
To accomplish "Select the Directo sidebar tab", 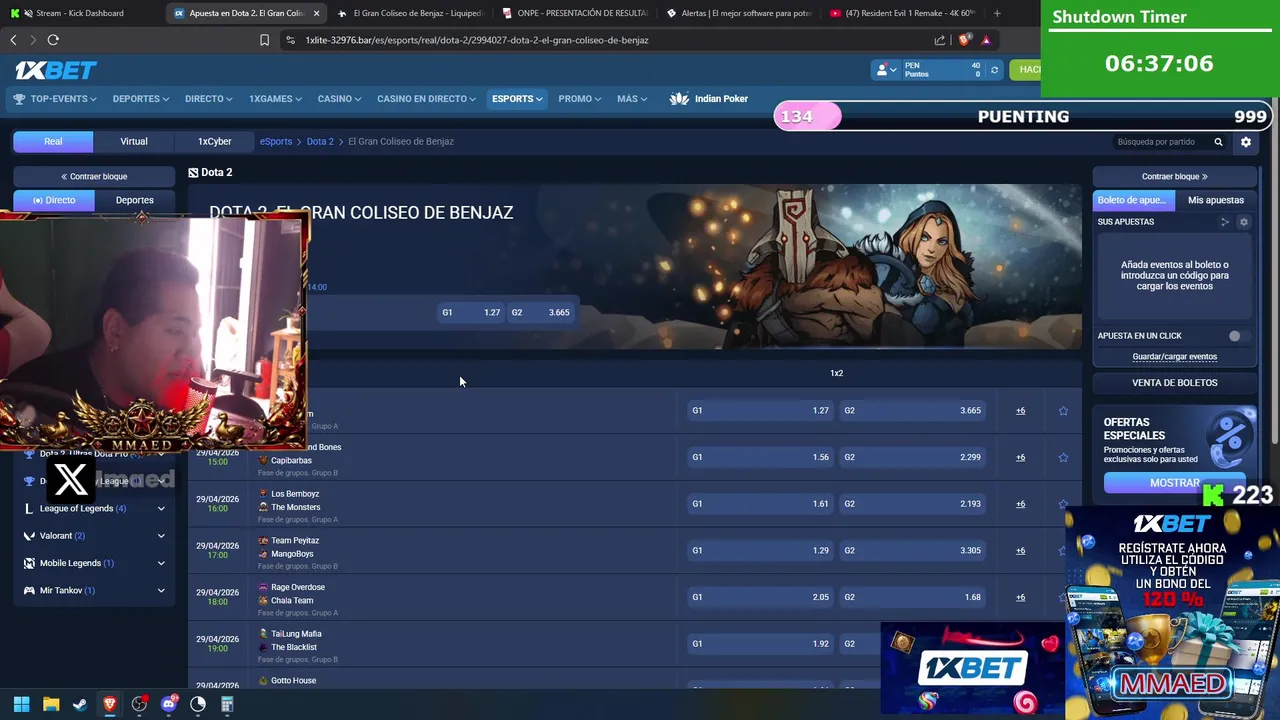I will [54, 200].
